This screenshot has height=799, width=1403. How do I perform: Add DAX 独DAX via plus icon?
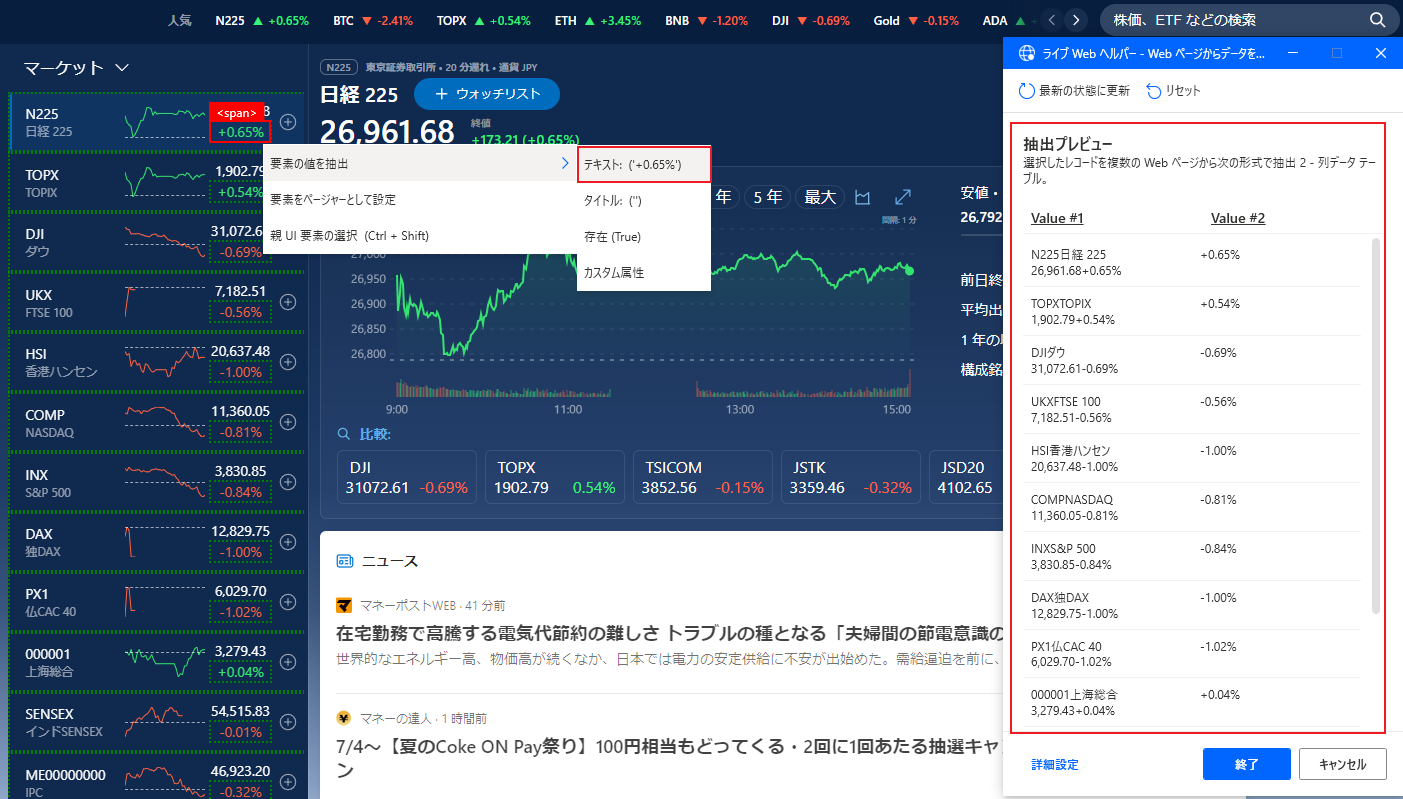click(x=288, y=542)
